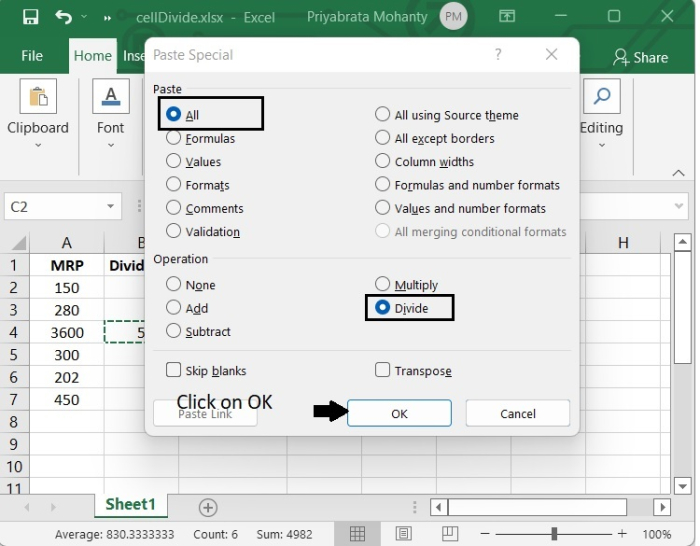Viewport: 700px width, 546px height.
Task: Open the File tab
Action: 32,56
